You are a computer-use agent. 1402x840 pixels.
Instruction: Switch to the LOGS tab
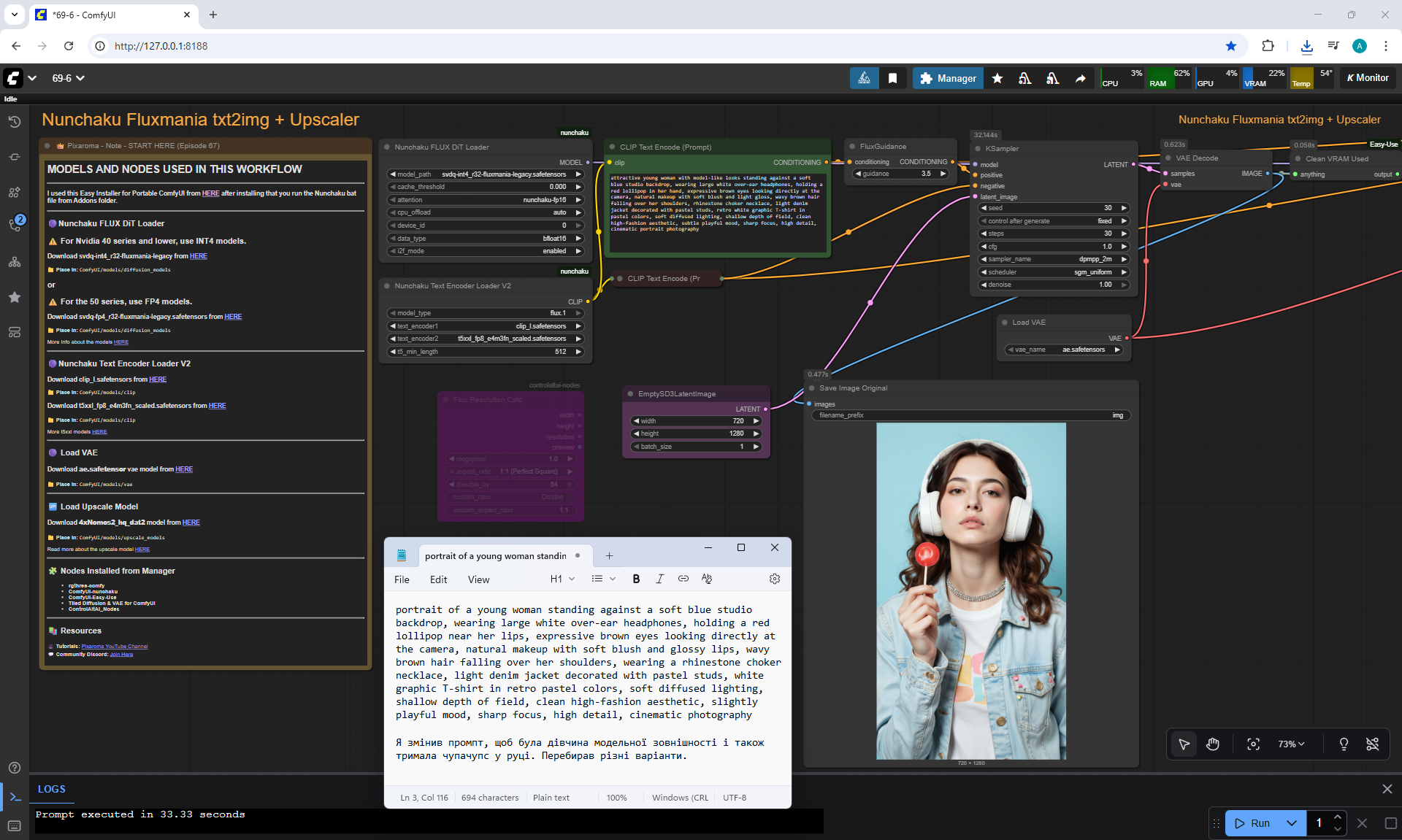tap(51, 789)
